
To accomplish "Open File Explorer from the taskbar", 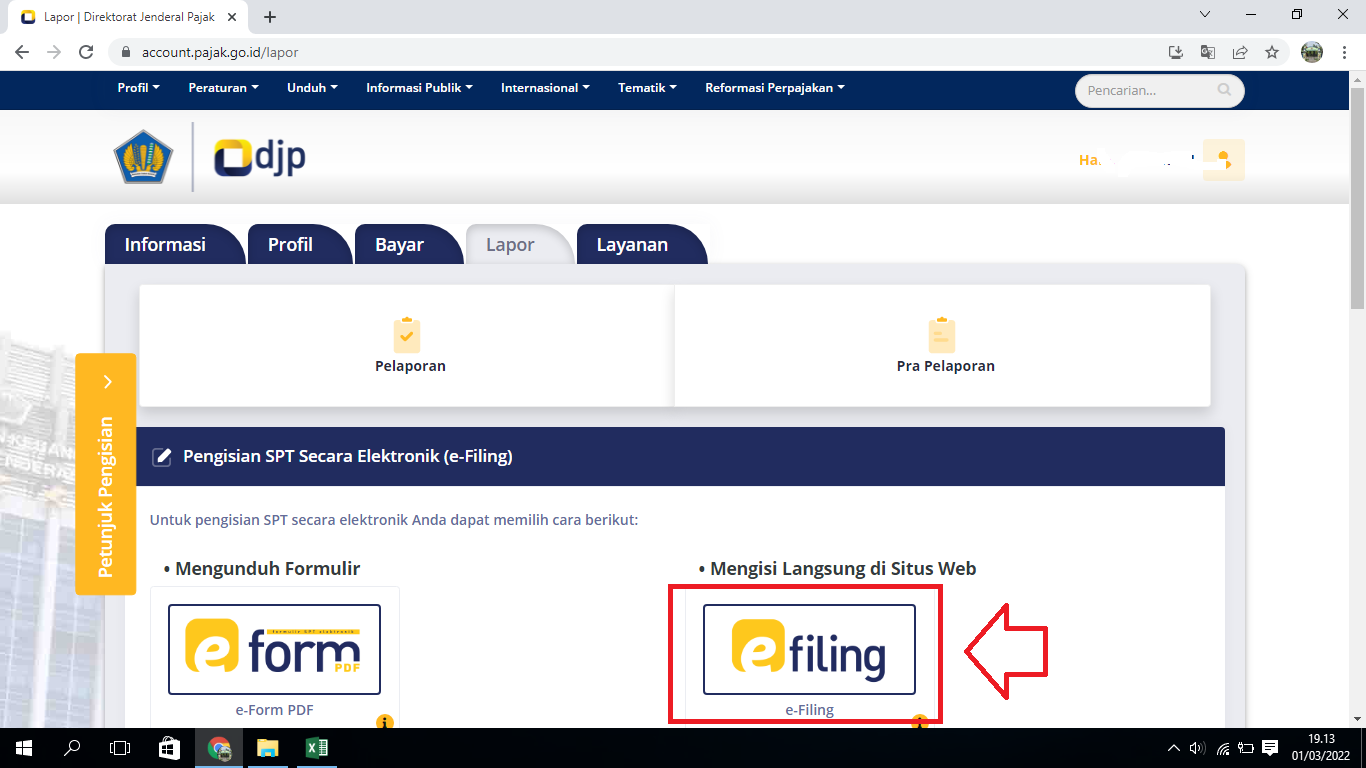I will (267, 748).
